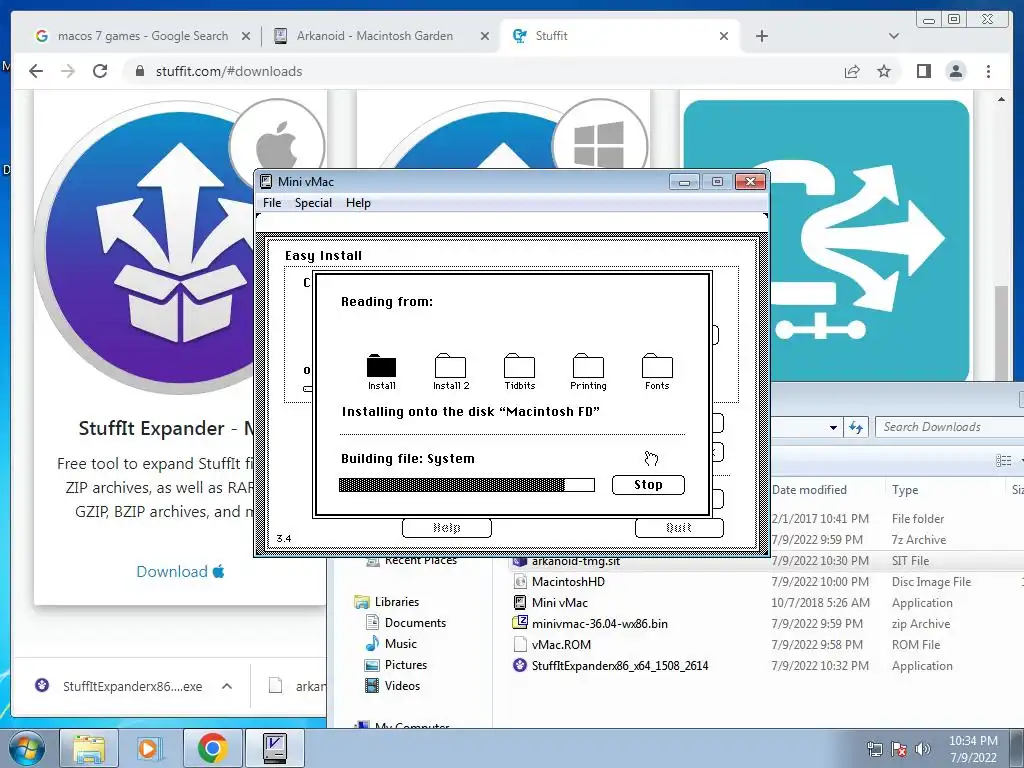Screen dimensions: 1024x768
Task: Open the Mini vMac File menu
Action: point(272,202)
